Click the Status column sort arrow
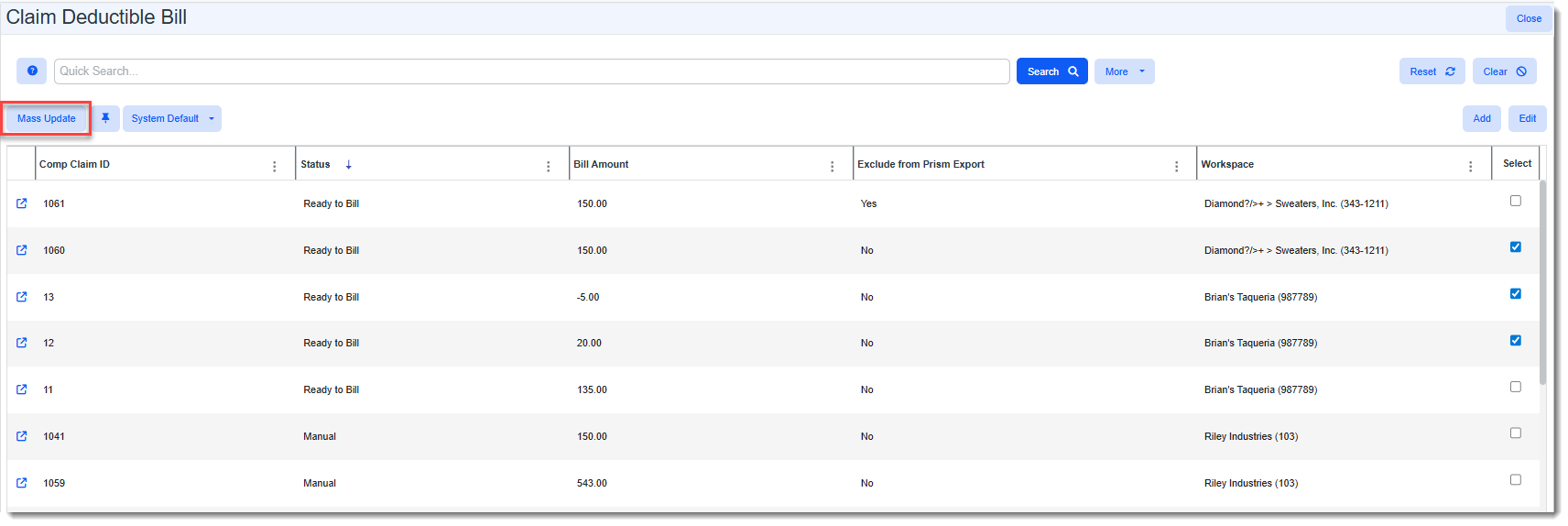 348,165
